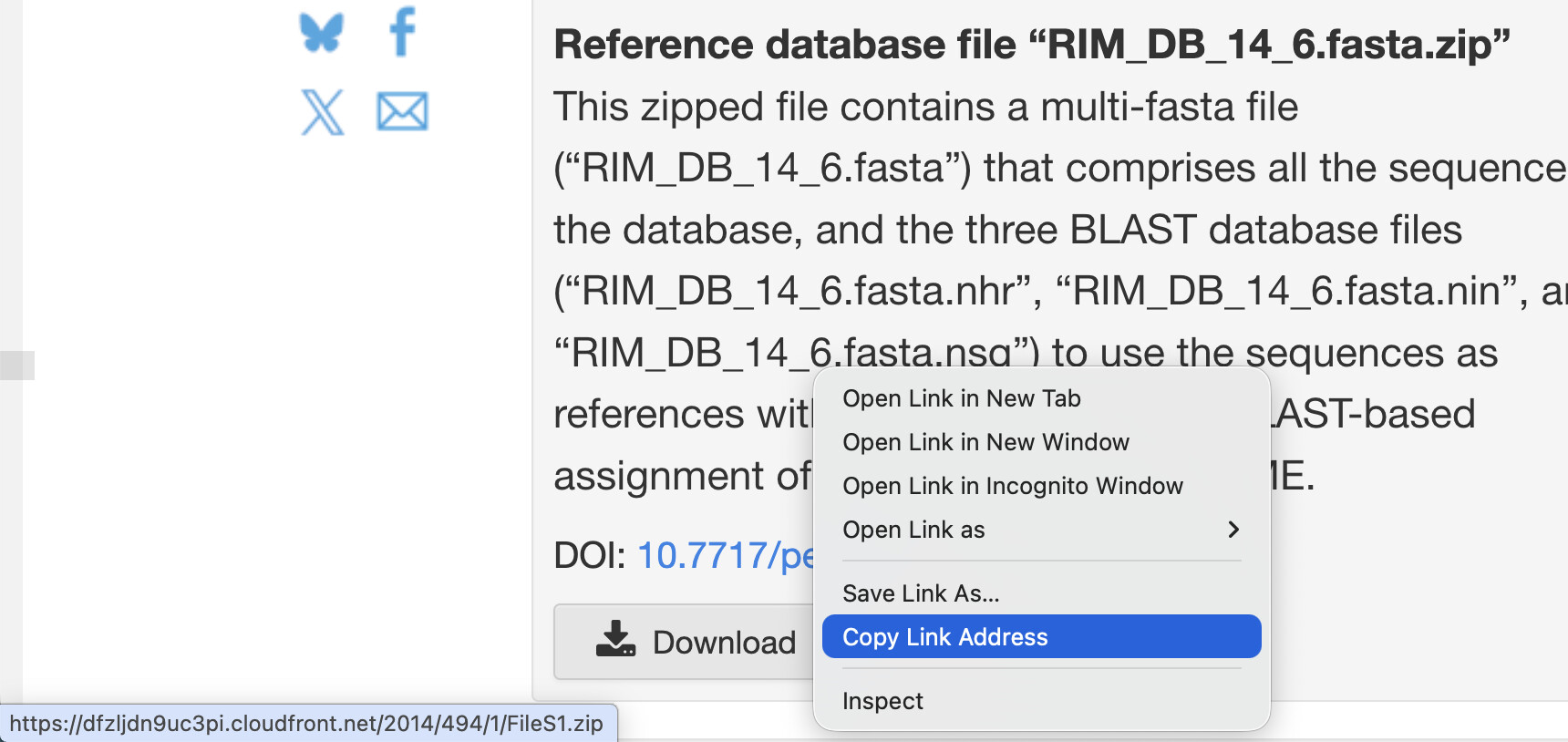The width and height of the screenshot is (1568, 742).
Task: Pick Open Link in Incognito Window
Action: pyautogui.click(x=1012, y=486)
